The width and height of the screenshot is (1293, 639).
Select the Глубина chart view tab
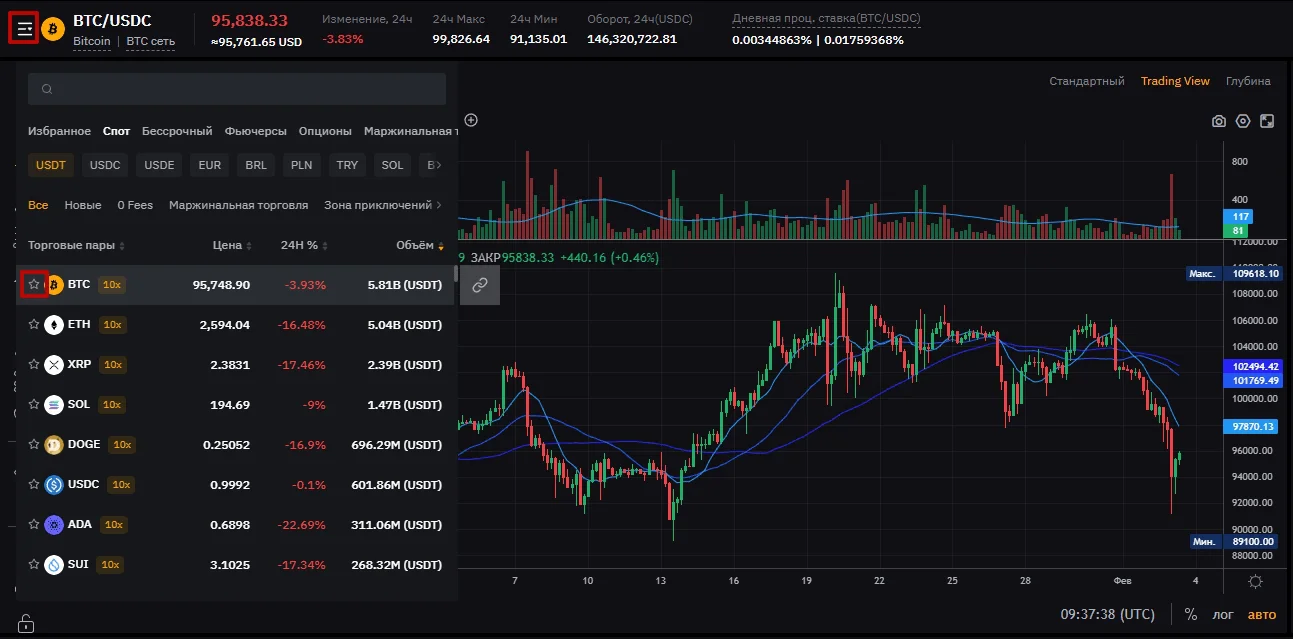pos(1248,81)
